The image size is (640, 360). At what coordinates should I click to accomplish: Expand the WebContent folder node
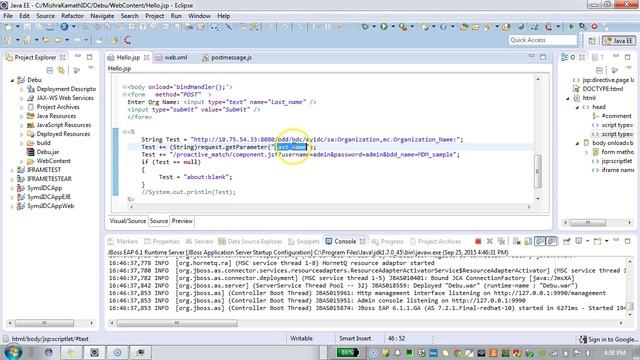pos(22,161)
